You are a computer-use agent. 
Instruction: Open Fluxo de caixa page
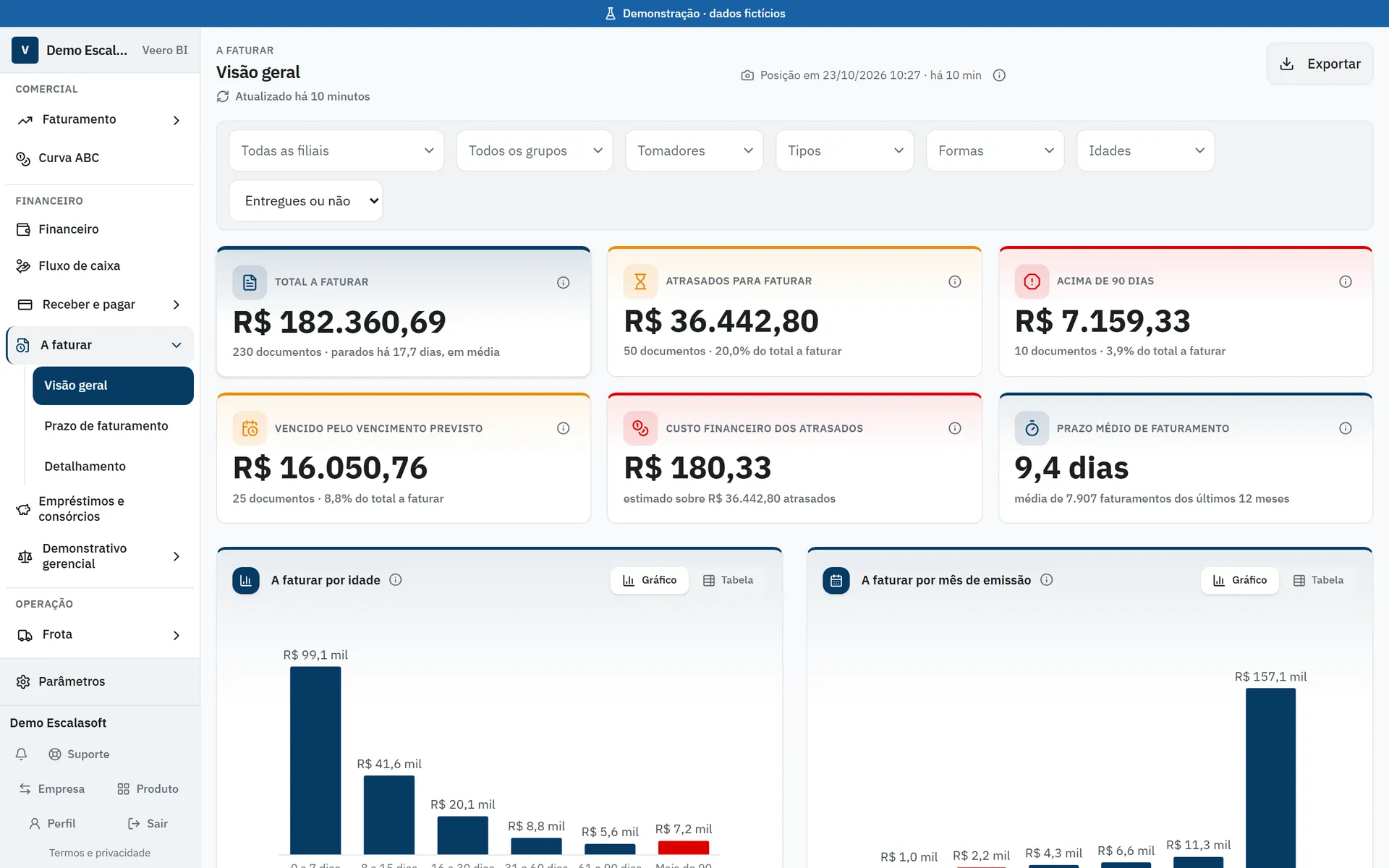[100, 265]
